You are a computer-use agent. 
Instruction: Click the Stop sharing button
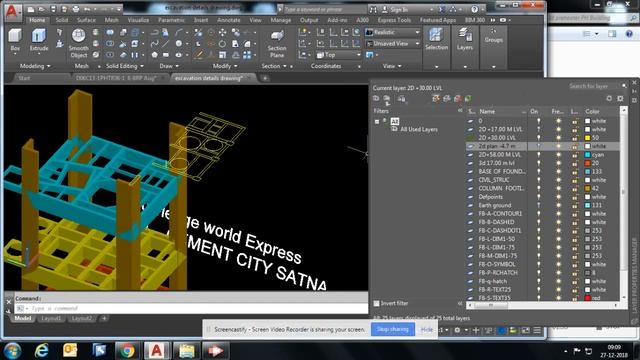[393, 329]
